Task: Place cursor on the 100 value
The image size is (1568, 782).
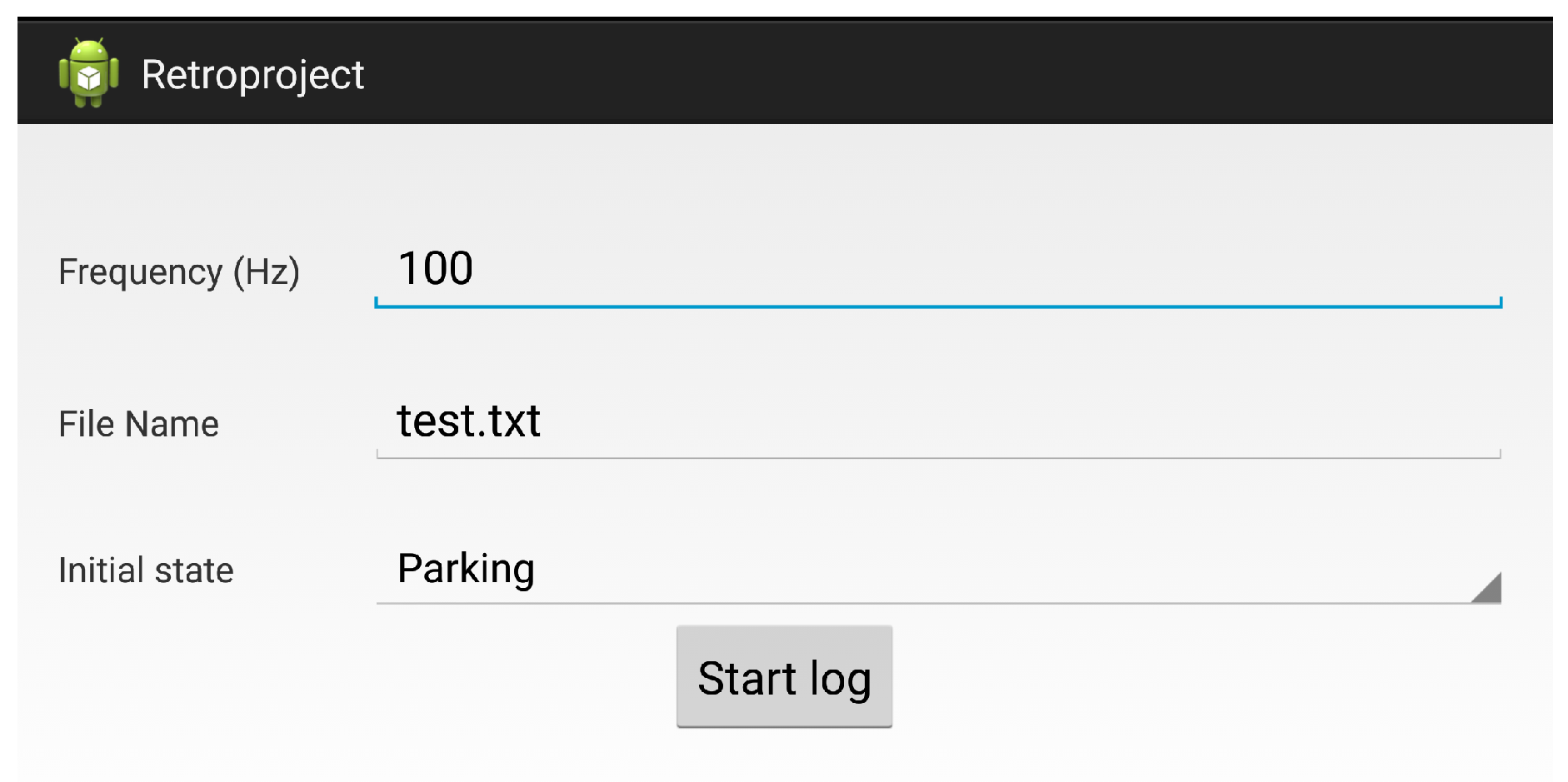Action: pyautogui.click(x=436, y=269)
